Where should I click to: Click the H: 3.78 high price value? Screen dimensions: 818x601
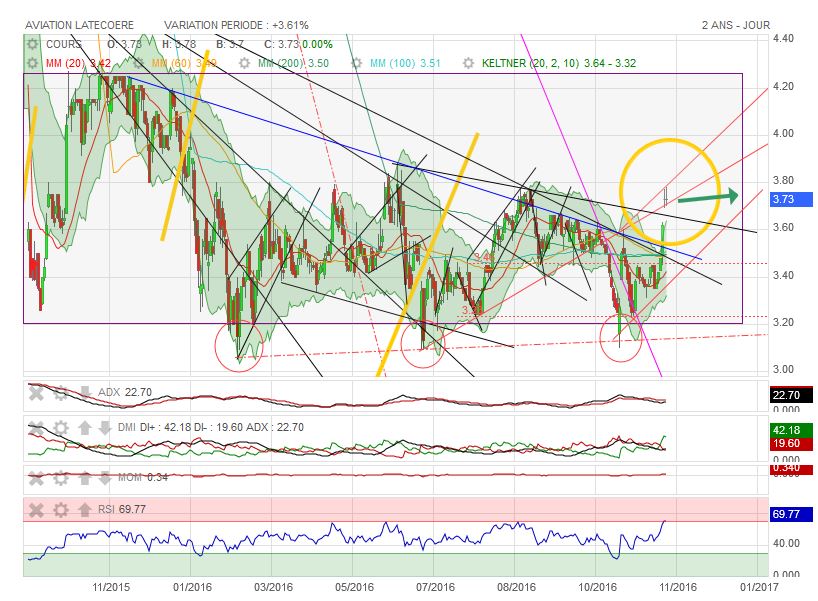(179, 44)
